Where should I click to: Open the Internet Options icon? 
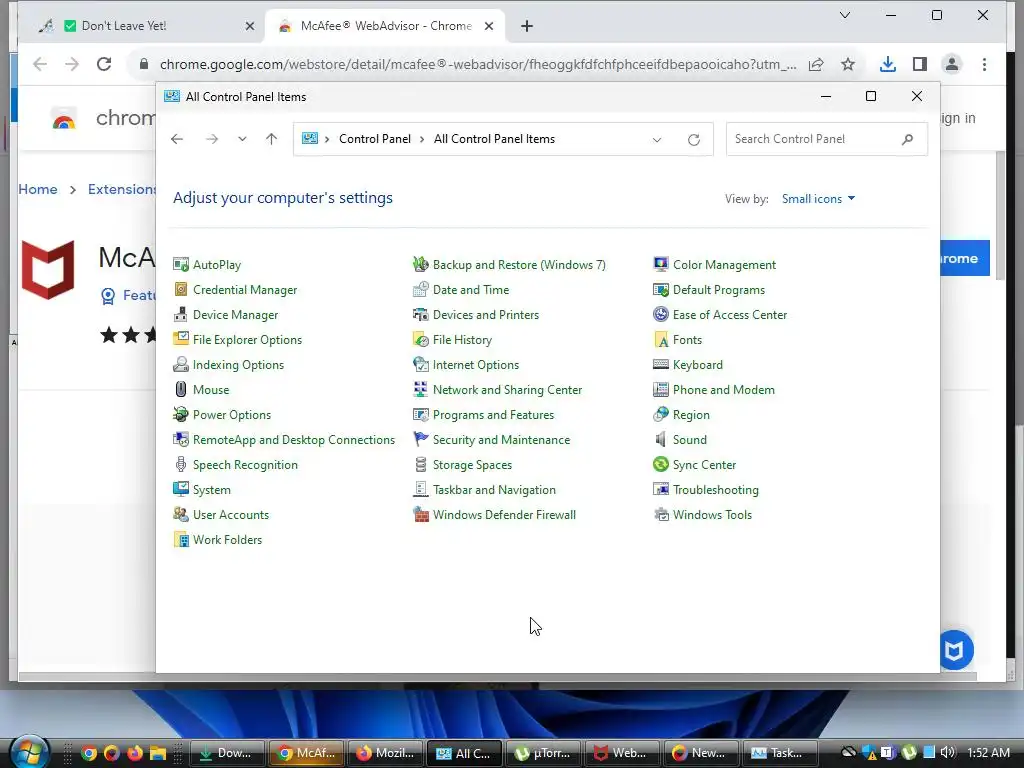pos(421,364)
